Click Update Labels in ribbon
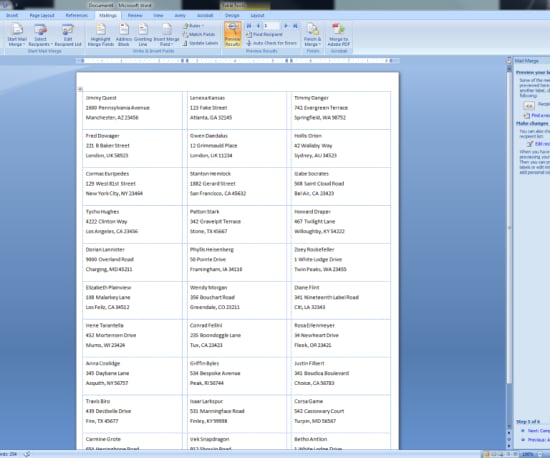 coord(200,43)
